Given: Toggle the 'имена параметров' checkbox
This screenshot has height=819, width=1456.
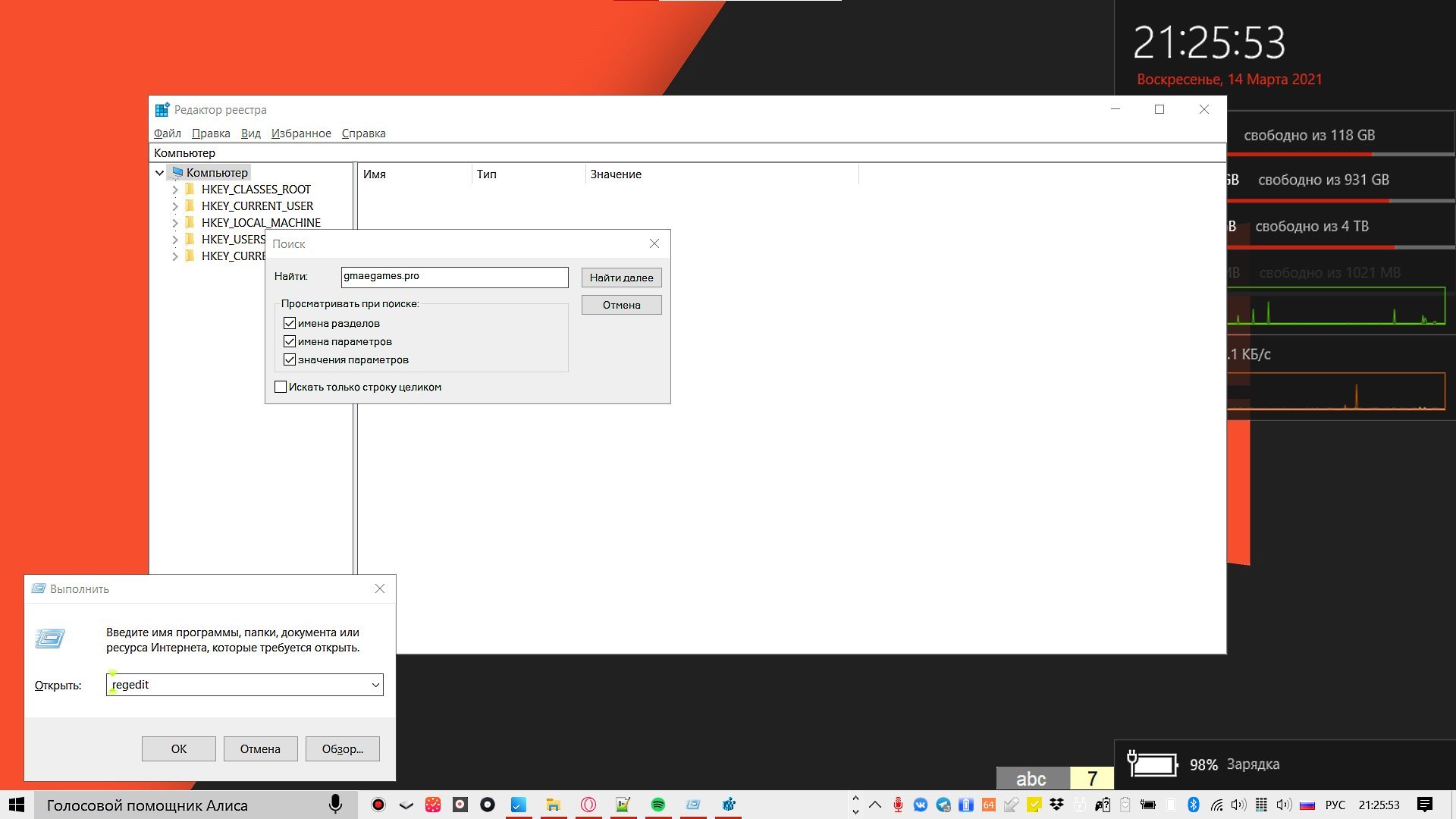Looking at the screenshot, I should point(290,341).
